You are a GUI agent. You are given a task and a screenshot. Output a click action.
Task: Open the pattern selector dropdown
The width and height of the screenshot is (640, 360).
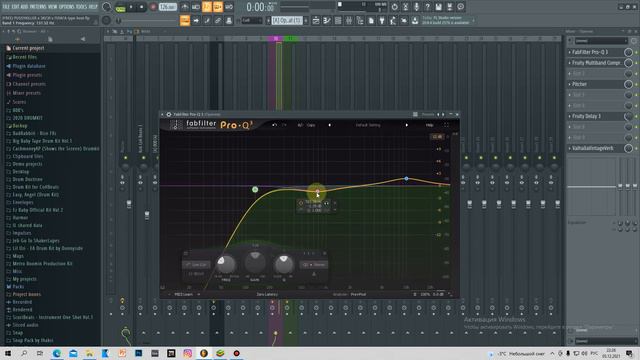287,20
